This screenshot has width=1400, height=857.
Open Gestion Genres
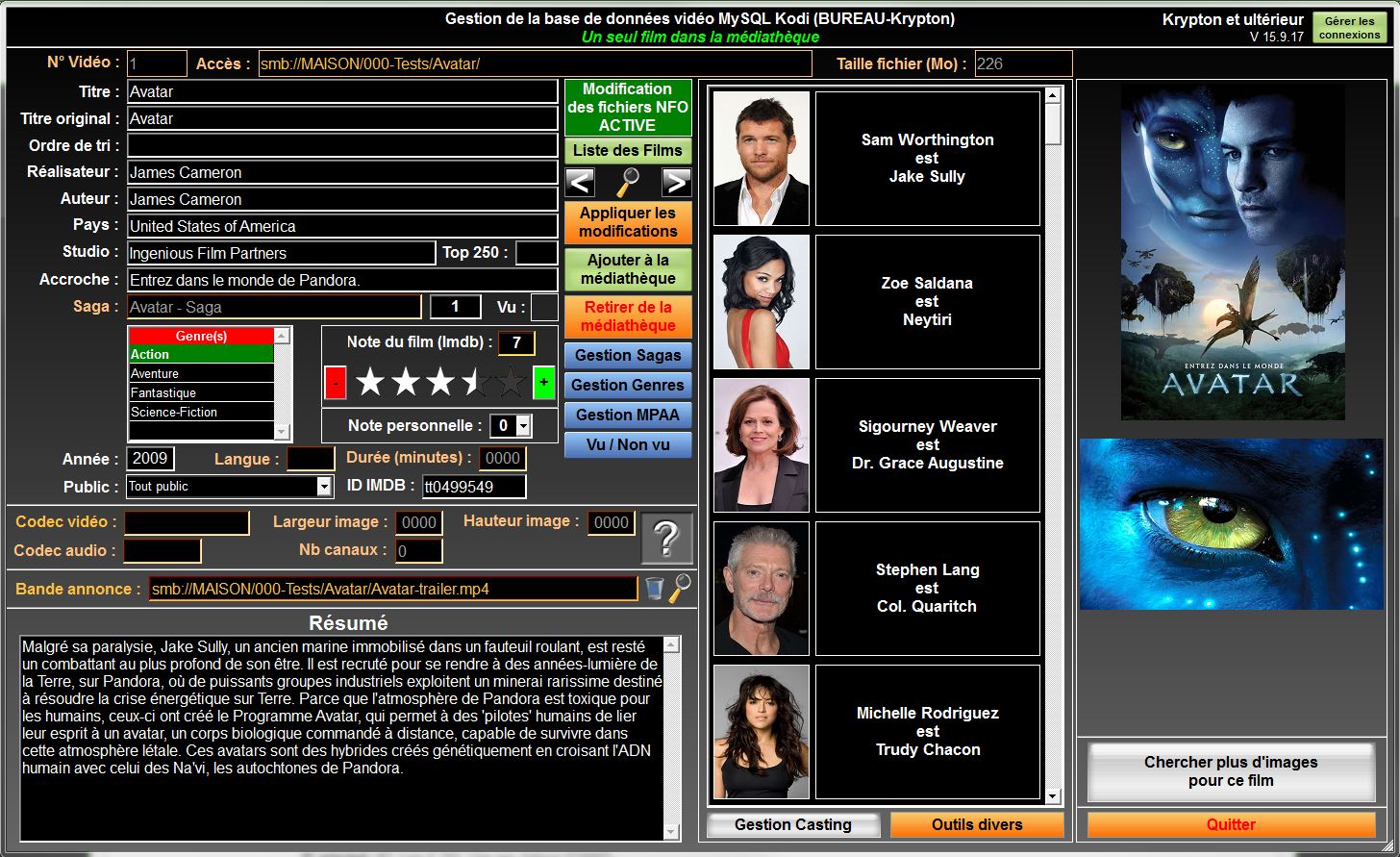click(628, 385)
